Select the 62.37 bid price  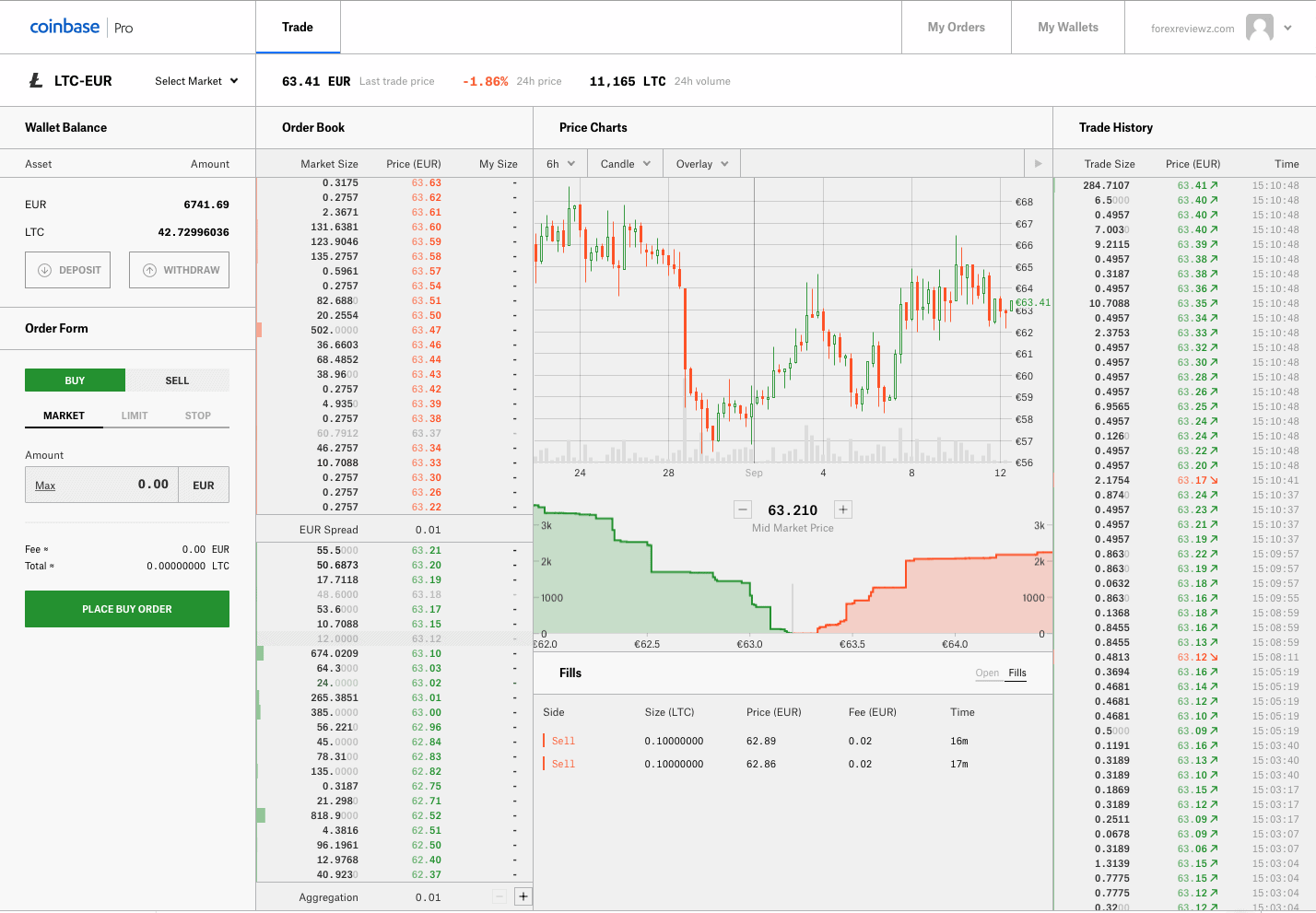[427, 874]
